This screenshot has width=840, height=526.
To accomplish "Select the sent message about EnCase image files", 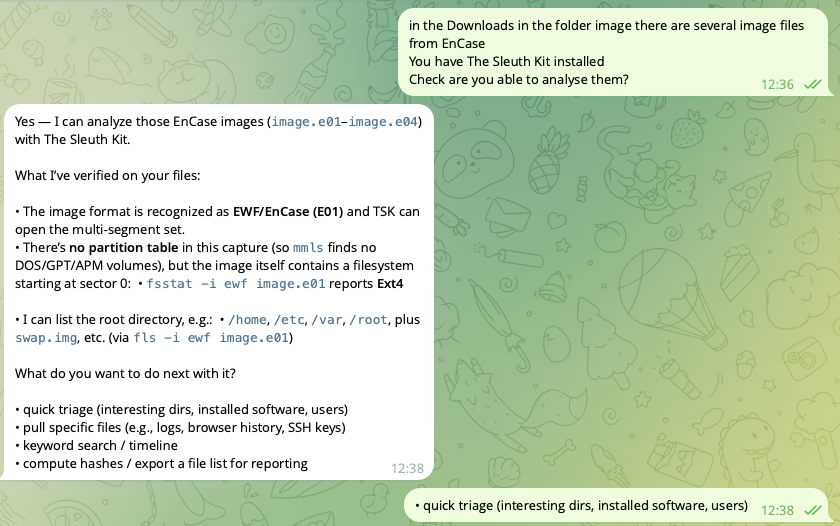I will pos(616,52).
